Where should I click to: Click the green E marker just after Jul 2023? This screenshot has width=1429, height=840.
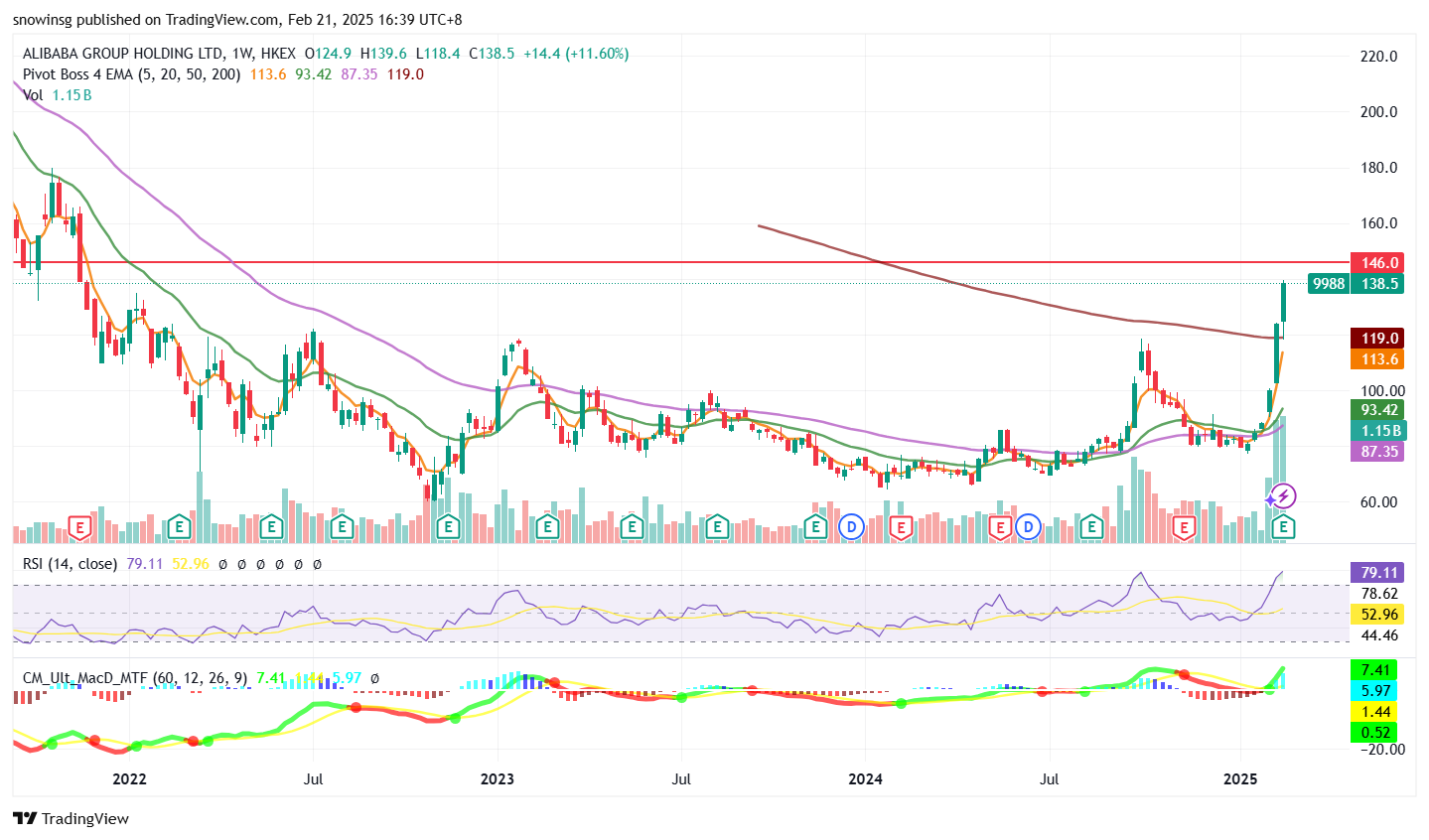coord(716,526)
